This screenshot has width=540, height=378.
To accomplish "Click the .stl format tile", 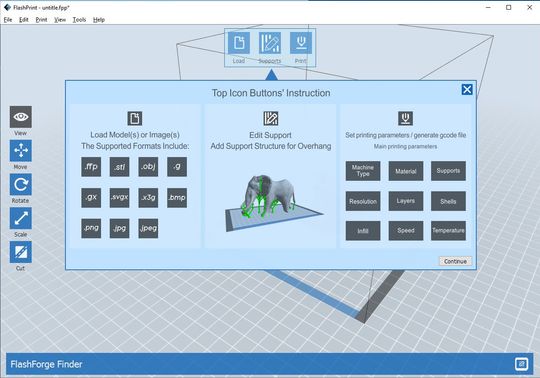I will coord(120,167).
